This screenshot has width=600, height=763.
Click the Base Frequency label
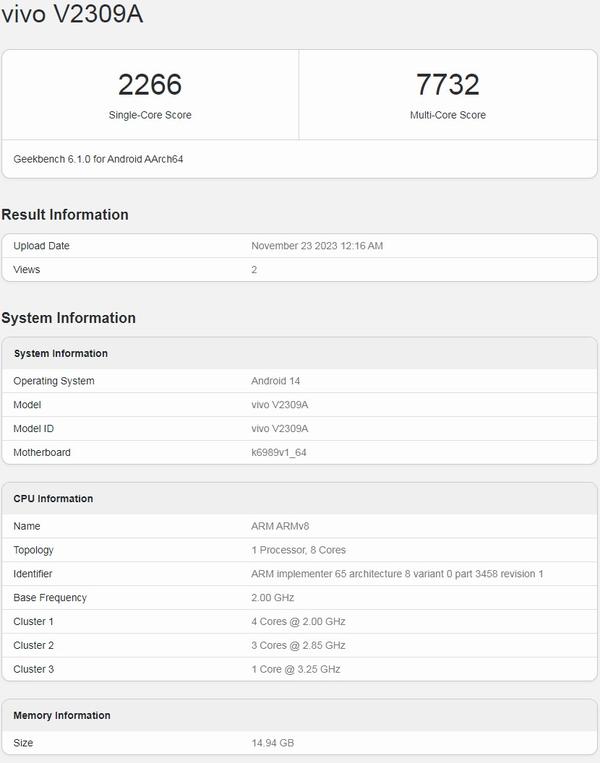50,598
